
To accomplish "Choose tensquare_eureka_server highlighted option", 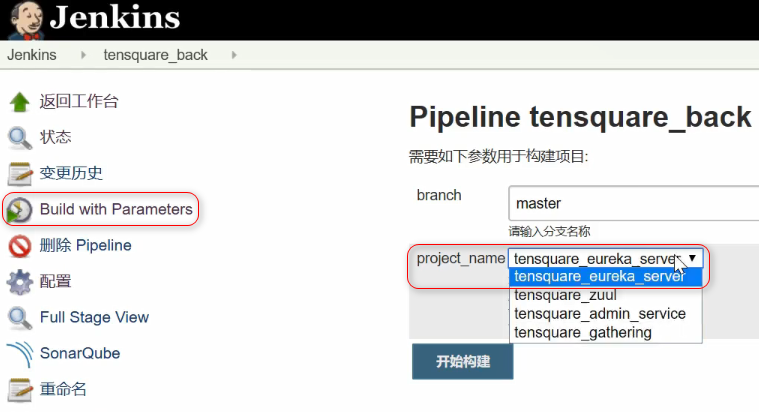I will (x=606, y=276).
